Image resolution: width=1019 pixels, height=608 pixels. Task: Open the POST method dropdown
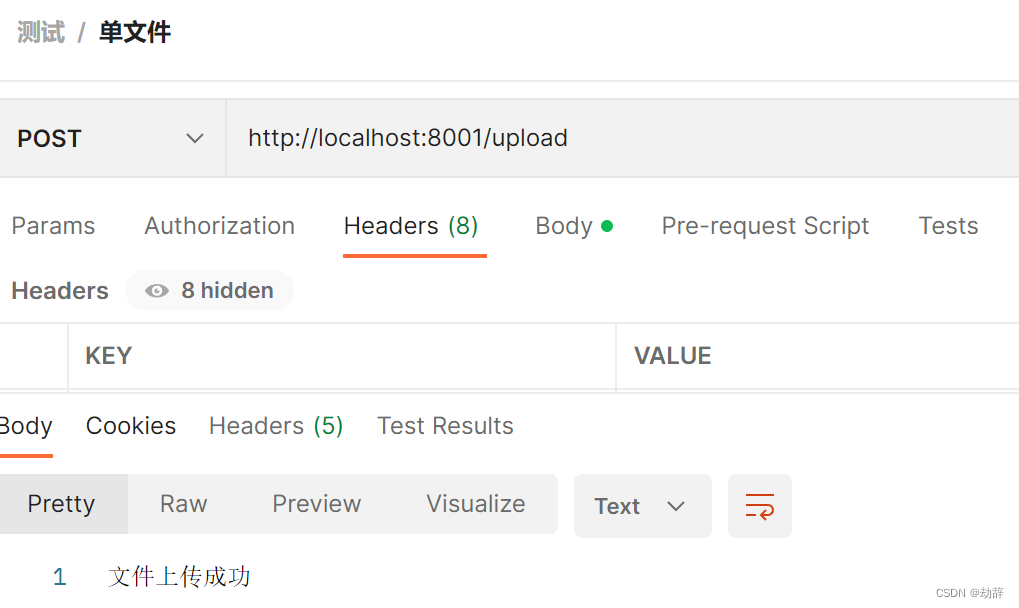point(112,138)
